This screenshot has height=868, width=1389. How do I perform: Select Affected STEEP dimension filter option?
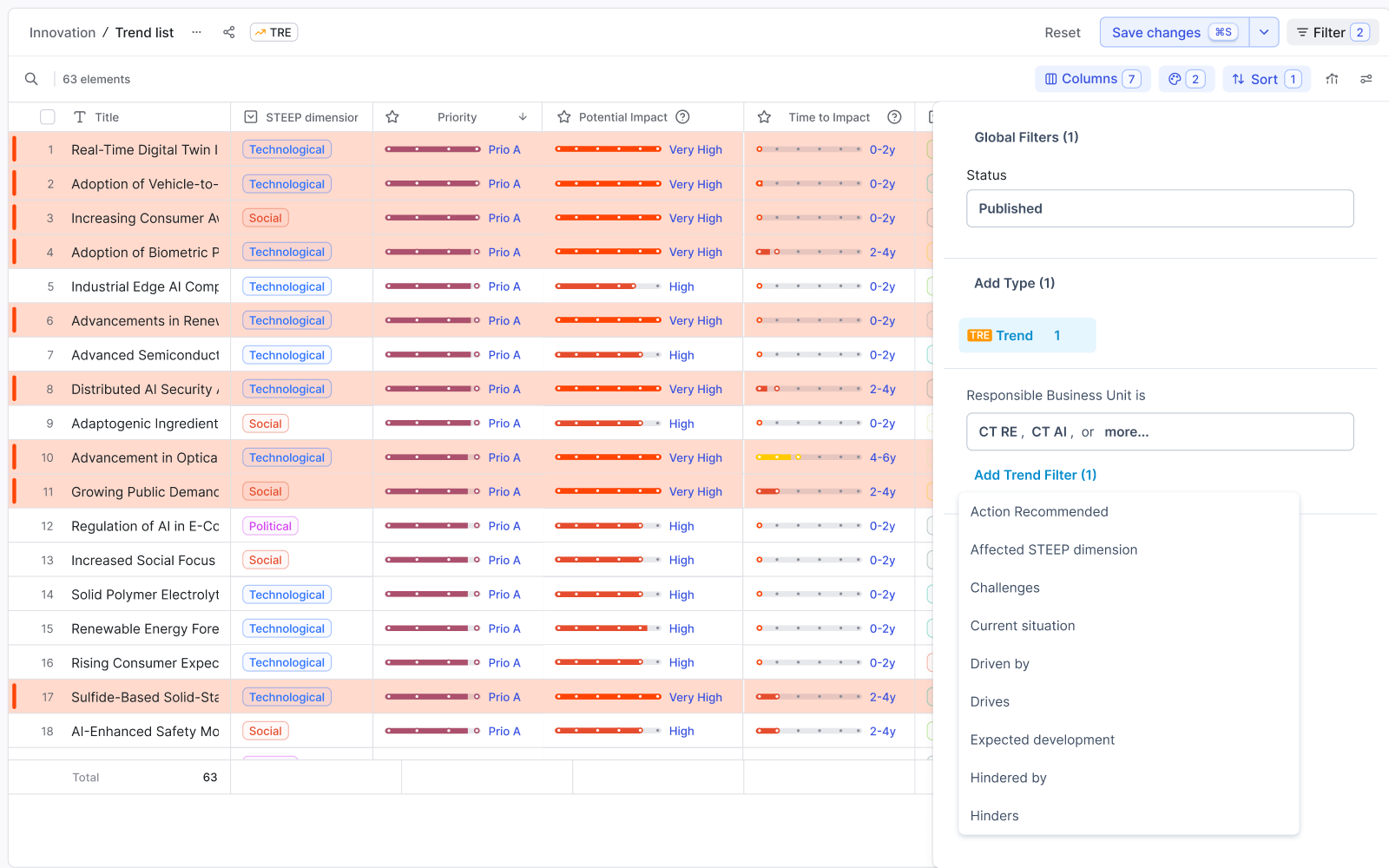1054,550
